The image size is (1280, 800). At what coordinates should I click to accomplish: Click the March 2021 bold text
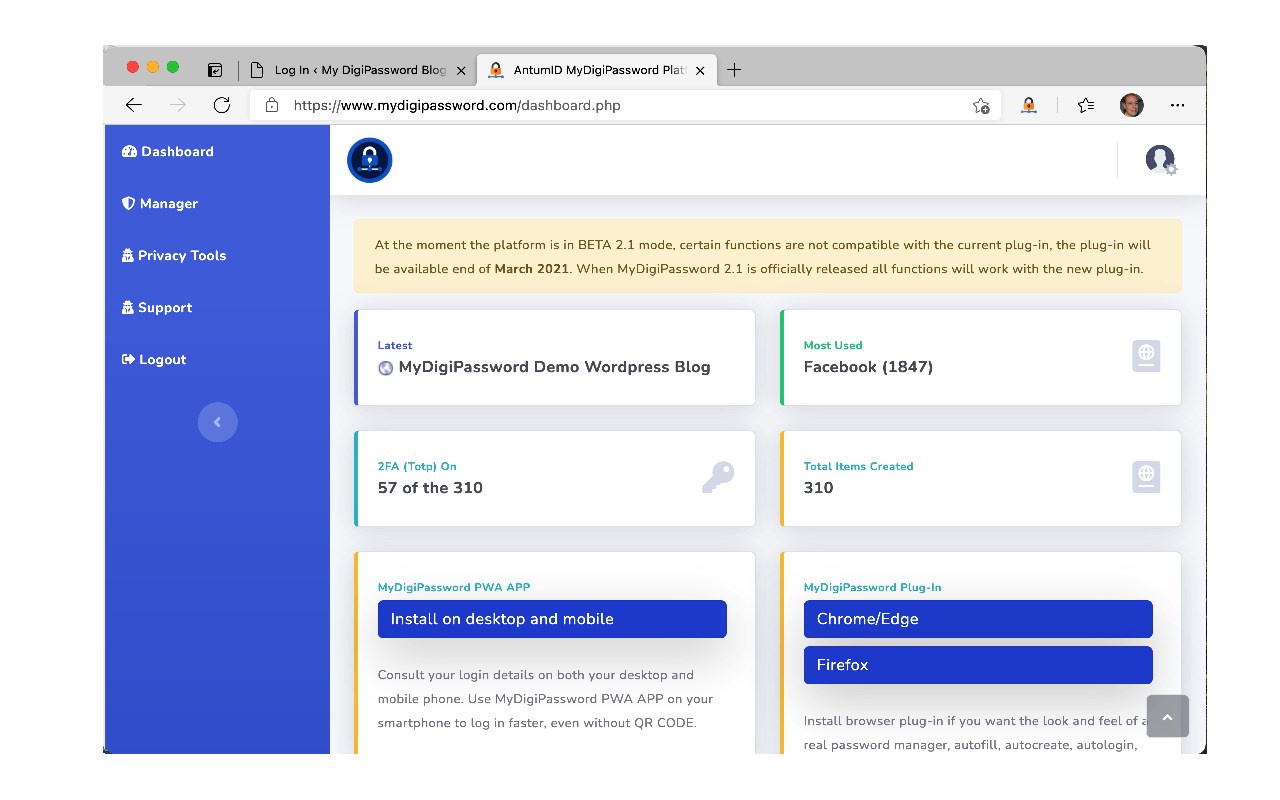tap(531, 269)
